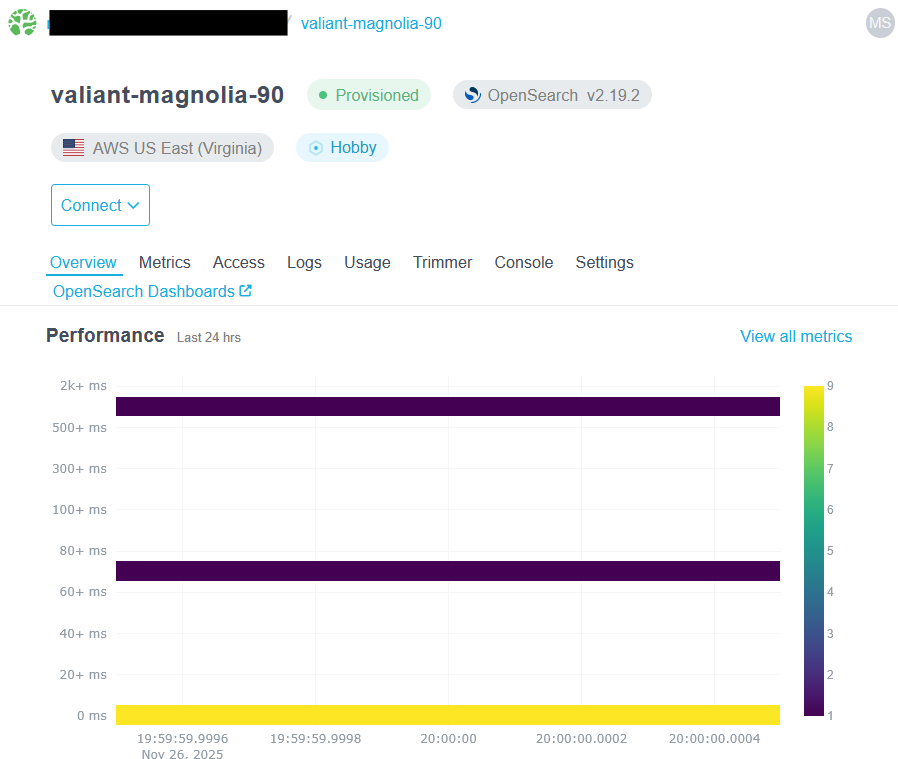Image resolution: width=898 pixels, height=759 pixels.
Task: Click the OpenSearch logo in the version badge
Action: coord(470,95)
